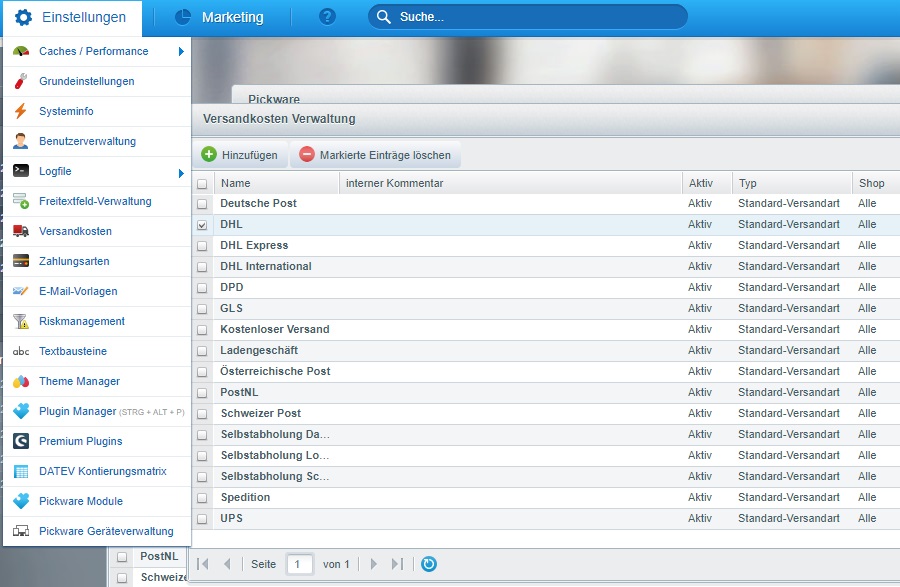Sort by the interner Kommentar column header
The height and width of the screenshot is (587, 900).
point(510,183)
